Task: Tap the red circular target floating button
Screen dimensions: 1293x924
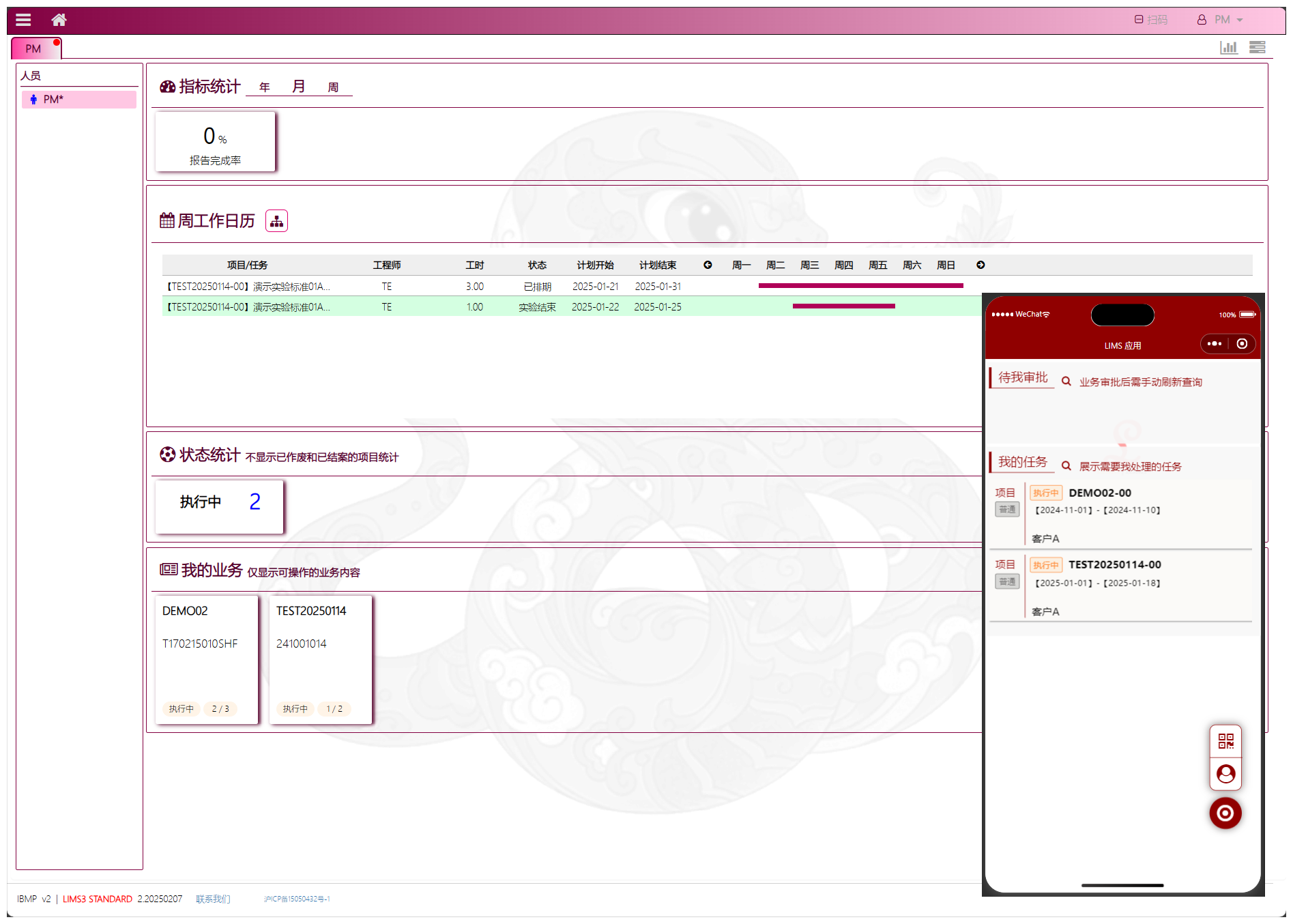Action: point(1225,813)
